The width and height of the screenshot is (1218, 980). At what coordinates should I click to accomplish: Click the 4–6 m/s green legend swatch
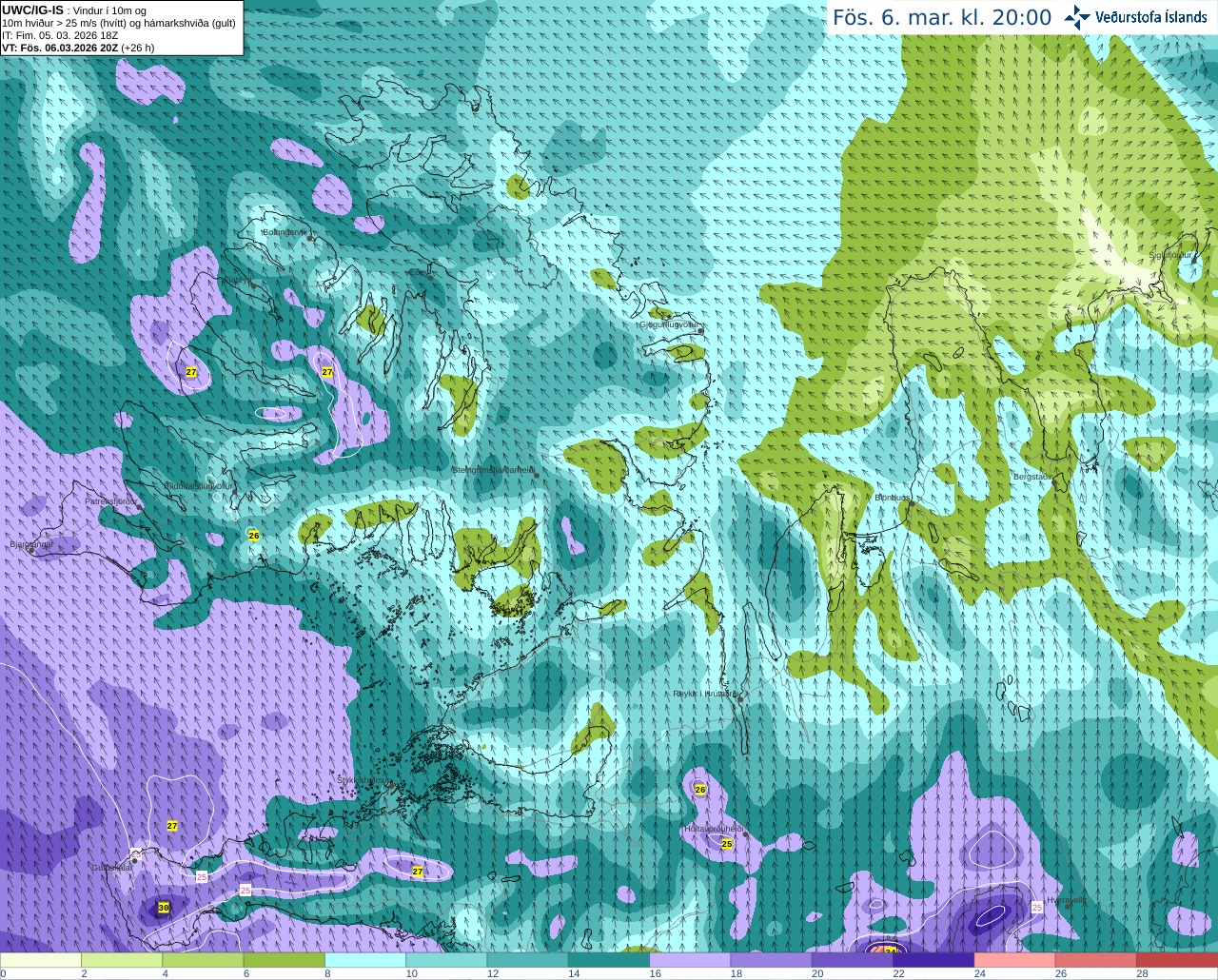[x=203, y=960]
